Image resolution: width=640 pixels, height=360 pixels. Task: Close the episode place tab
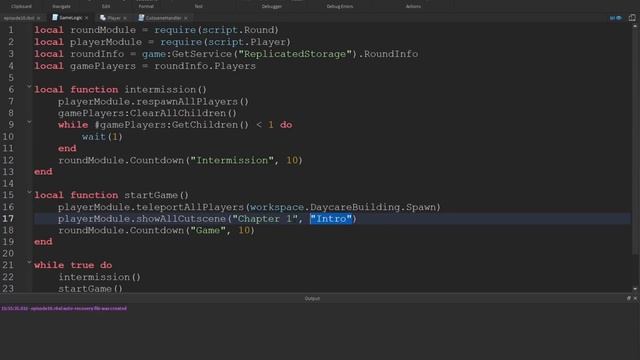coord(39,18)
